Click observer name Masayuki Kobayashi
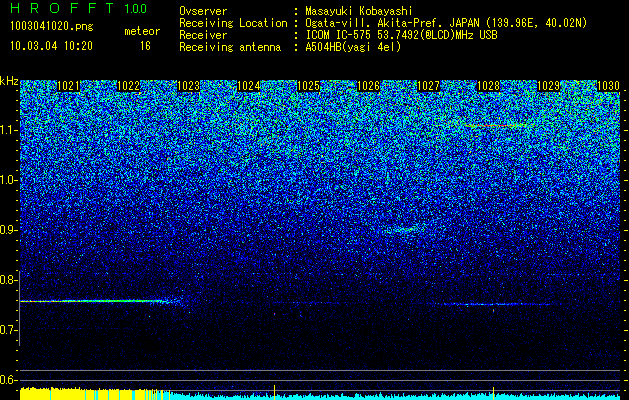This screenshot has width=629, height=400. 359,11
